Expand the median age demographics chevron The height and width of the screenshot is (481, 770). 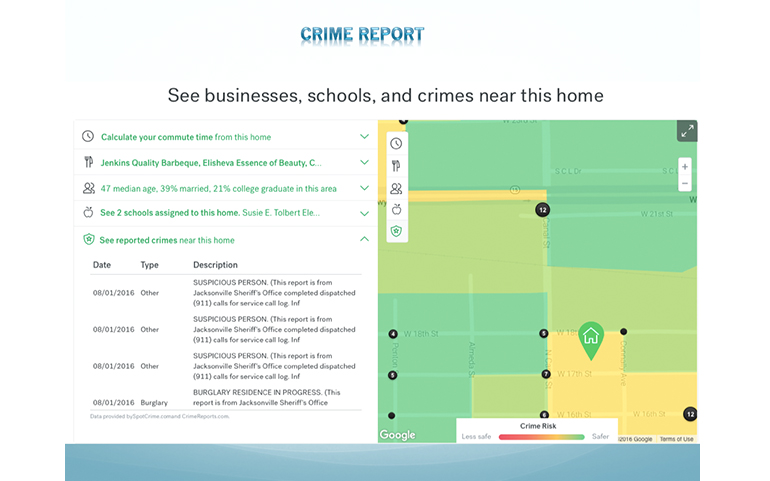(x=364, y=187)
